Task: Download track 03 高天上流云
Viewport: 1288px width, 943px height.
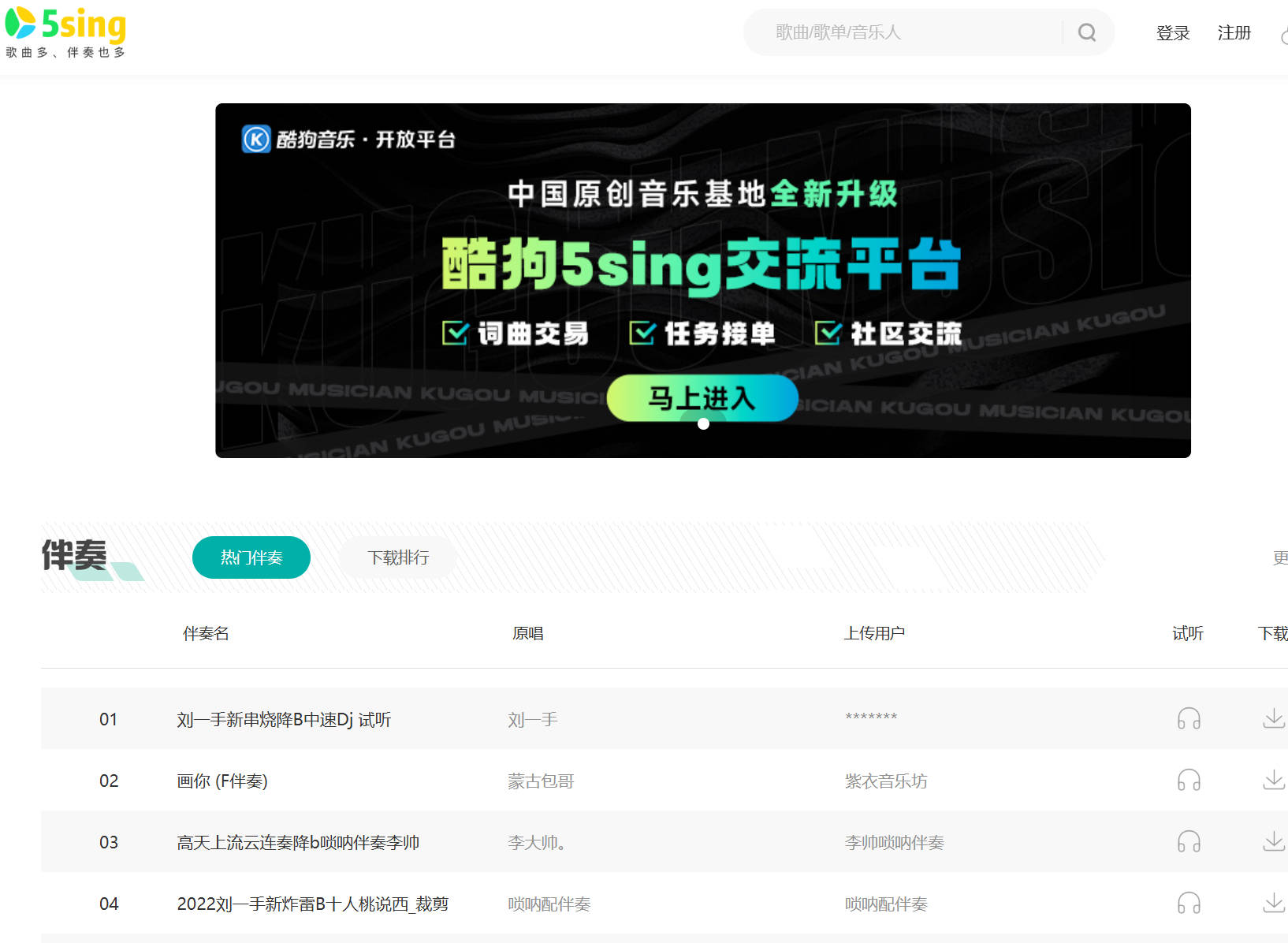Action: [x=1273, y=841]
